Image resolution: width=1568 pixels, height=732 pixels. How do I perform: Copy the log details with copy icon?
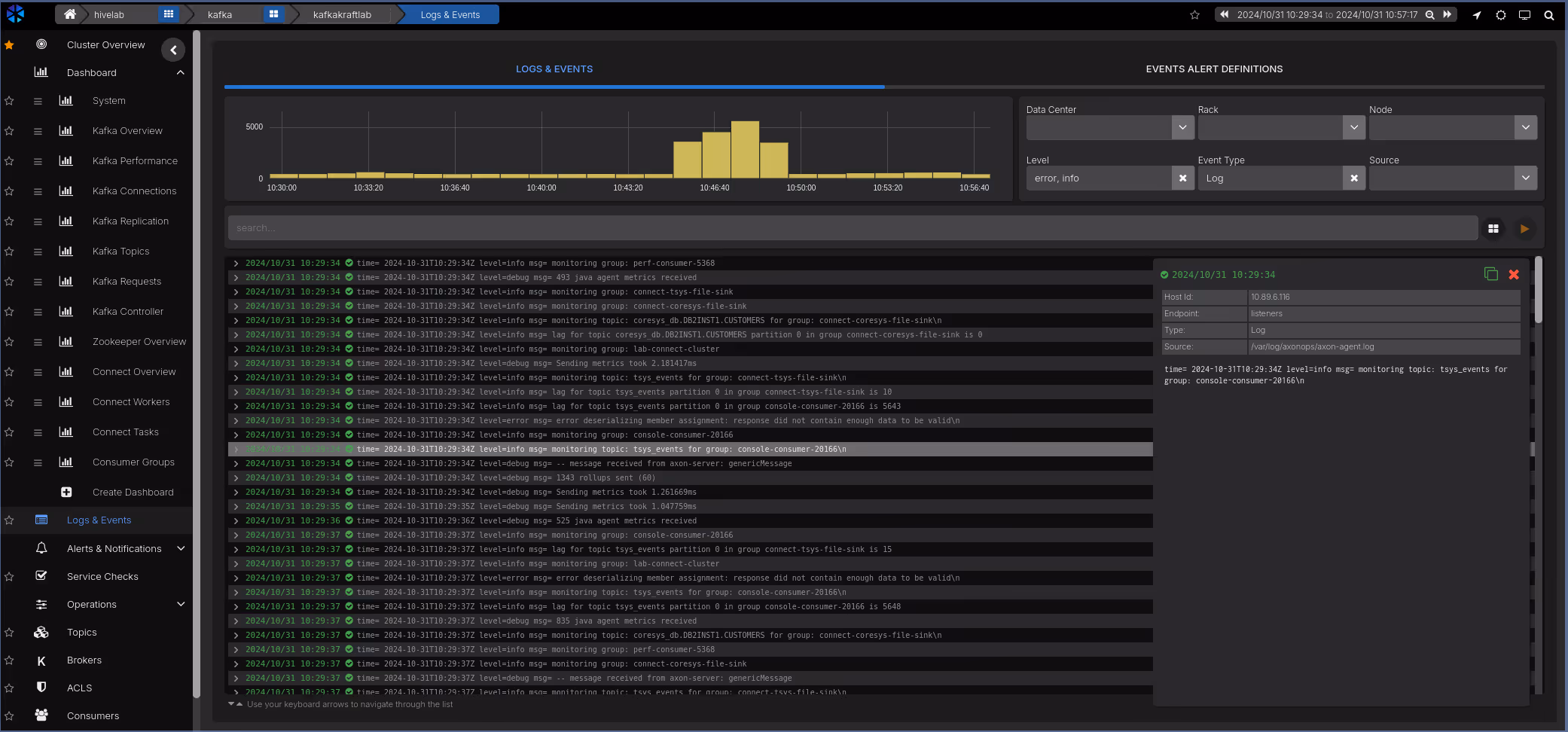[x=1490, y=274]
